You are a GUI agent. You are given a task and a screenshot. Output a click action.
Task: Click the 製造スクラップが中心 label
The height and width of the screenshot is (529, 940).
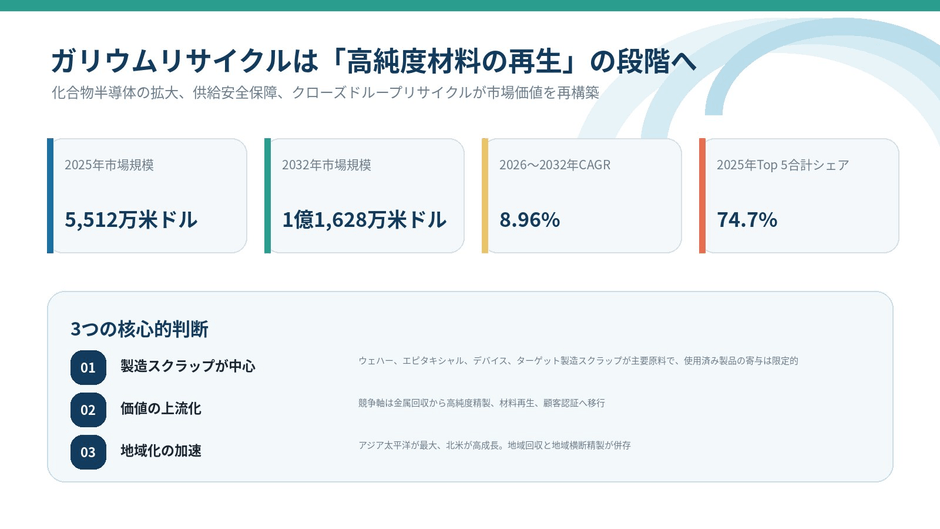(x=188, y=366)
